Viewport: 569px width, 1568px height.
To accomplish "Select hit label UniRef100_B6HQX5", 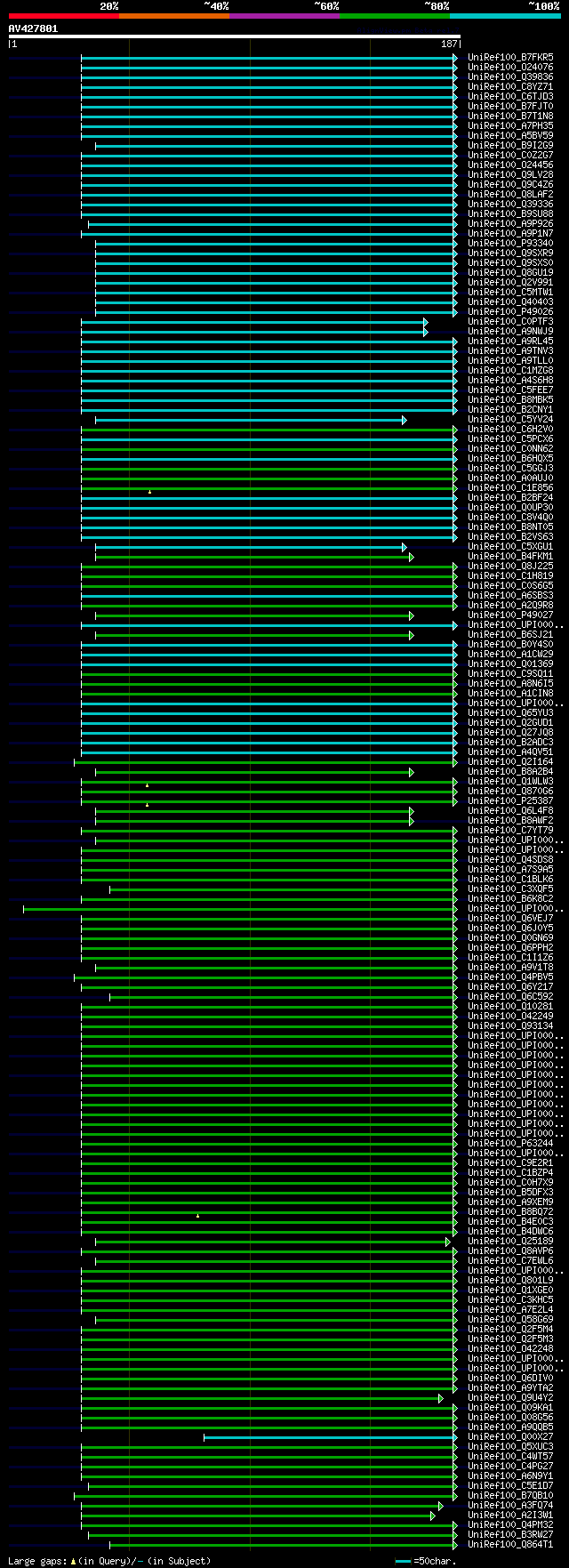I will click(510, 459).
